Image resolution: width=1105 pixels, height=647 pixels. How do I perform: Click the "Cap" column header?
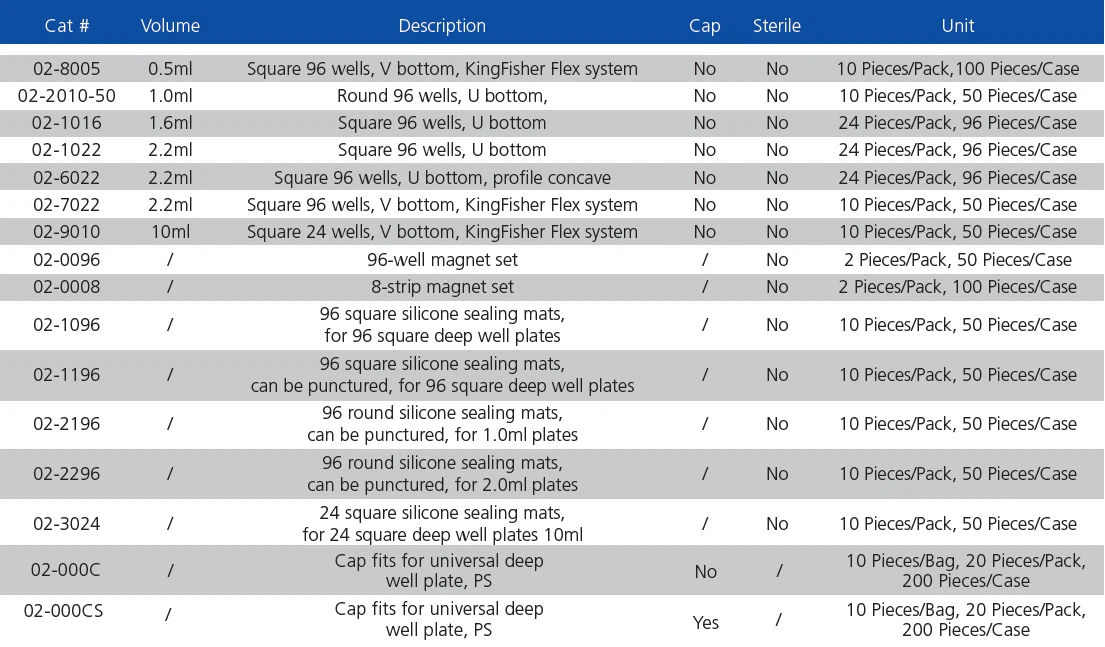pyautogui.click(x=705, y=26)
